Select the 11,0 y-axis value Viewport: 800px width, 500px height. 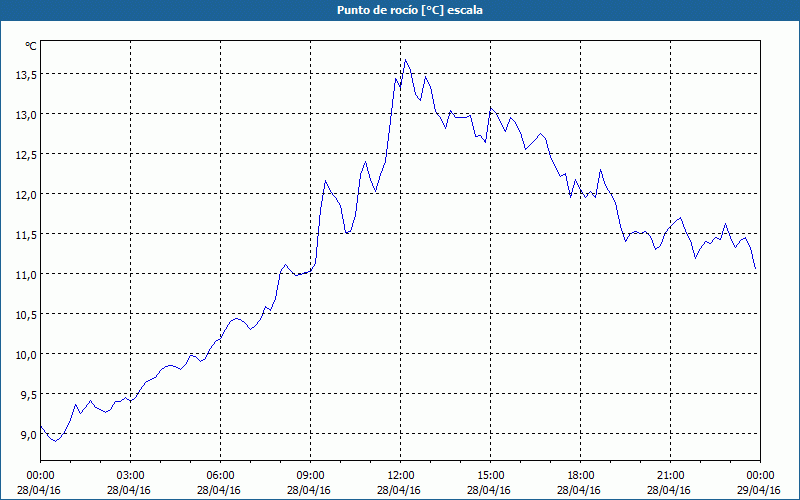26,274
